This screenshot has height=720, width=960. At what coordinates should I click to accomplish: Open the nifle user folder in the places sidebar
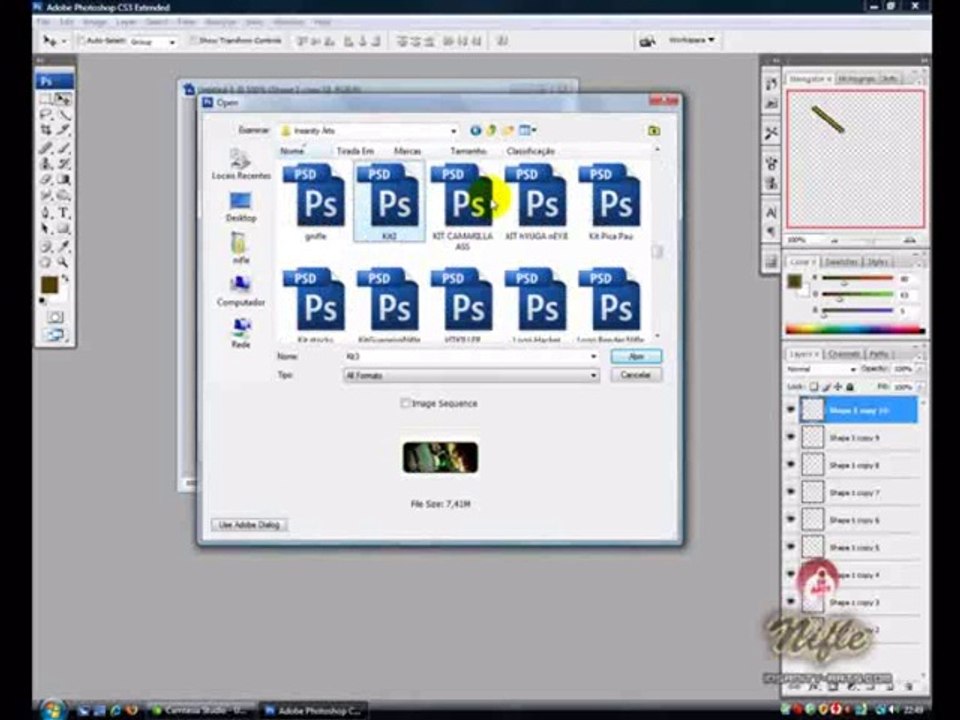241,249
